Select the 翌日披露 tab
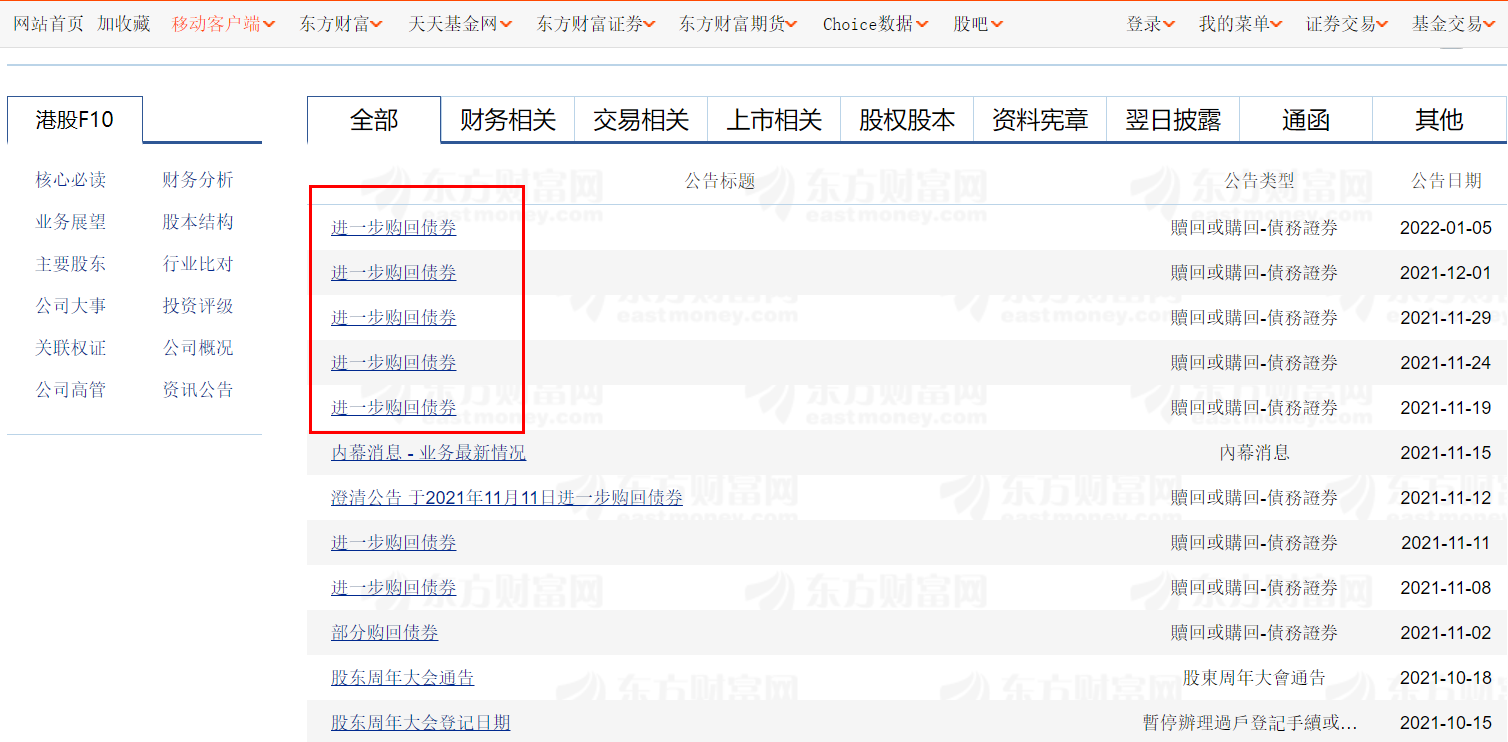This screenshot has width=1508, height=742. (x=1173, y=120)
